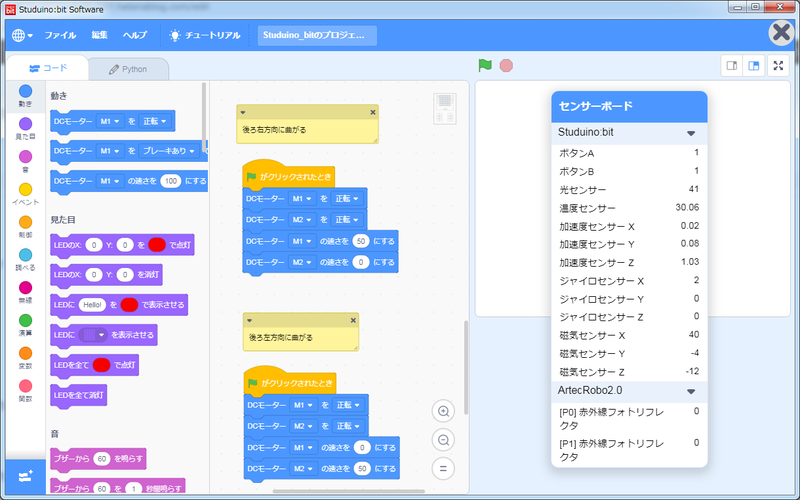Switch to the コード tab

(x=47, y=68)
